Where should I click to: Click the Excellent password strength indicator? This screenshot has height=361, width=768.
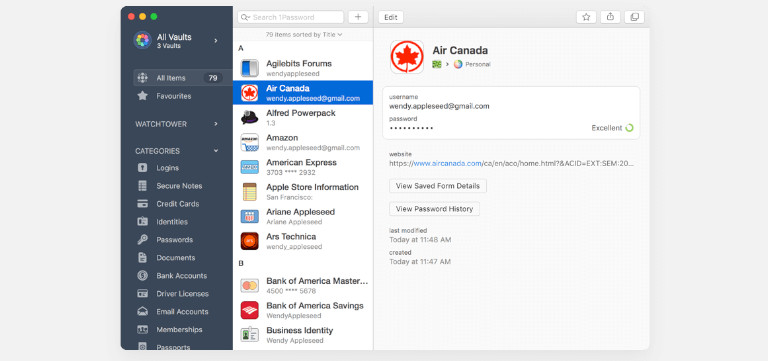[612, 128]
